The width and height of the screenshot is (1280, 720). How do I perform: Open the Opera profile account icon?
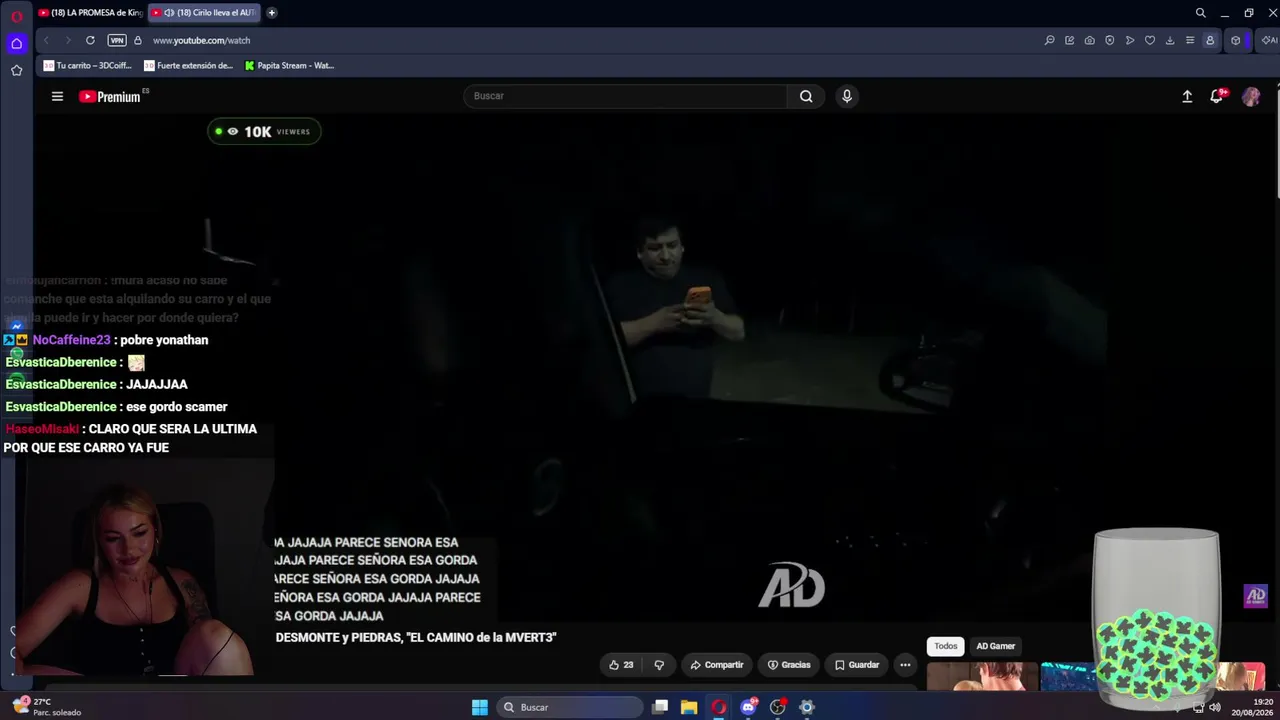(1210, 40)
